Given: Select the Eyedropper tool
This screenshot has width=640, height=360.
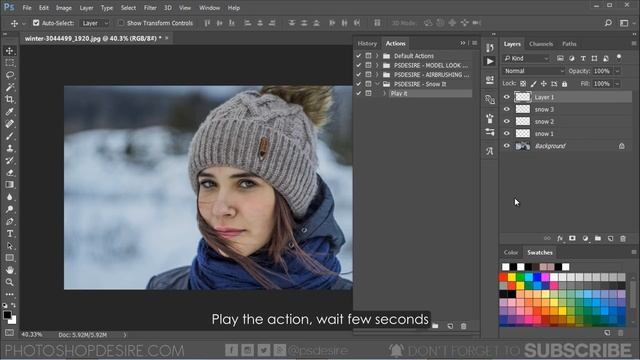Looking at the screenshot, I should point(9,111).
